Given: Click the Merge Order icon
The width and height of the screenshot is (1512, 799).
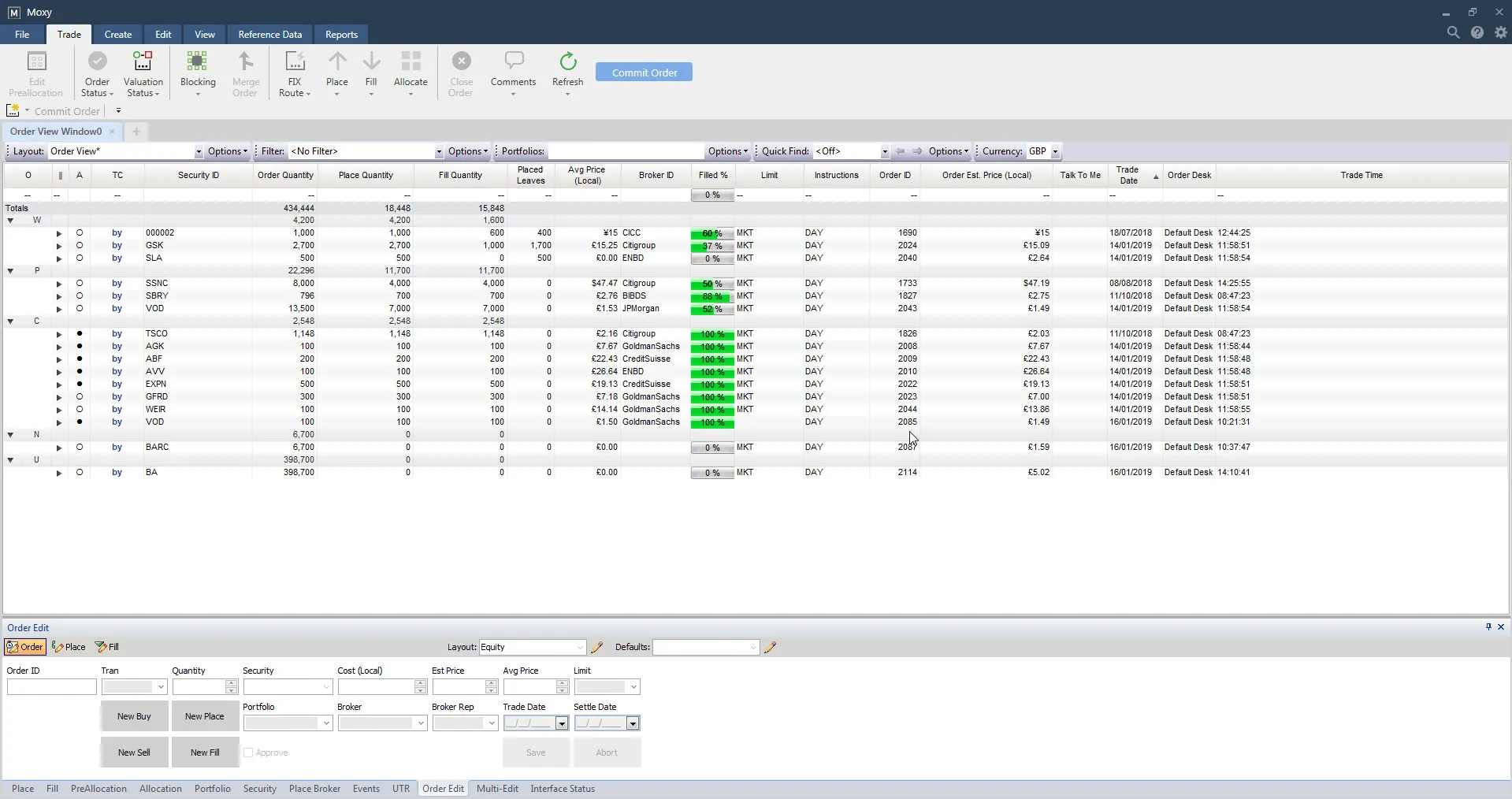Looking at the screenshot, I should [x=245, y=73].
